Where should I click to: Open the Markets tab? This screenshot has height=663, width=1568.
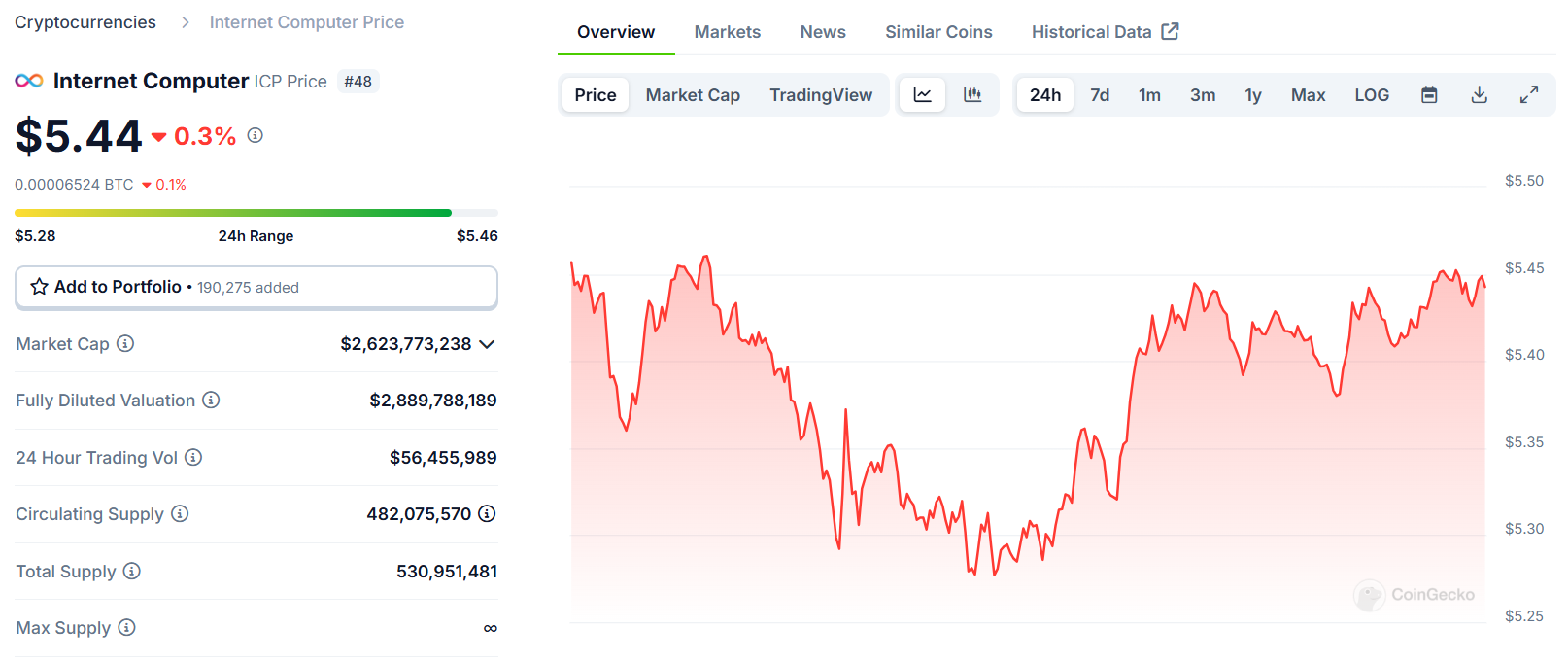[x=728, y=32]
